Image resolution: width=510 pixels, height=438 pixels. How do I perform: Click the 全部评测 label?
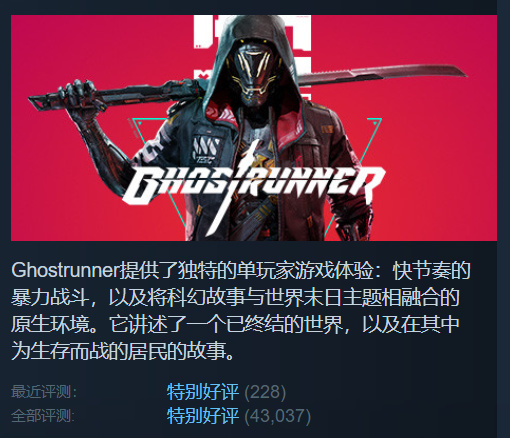click(x=43, y=416)
